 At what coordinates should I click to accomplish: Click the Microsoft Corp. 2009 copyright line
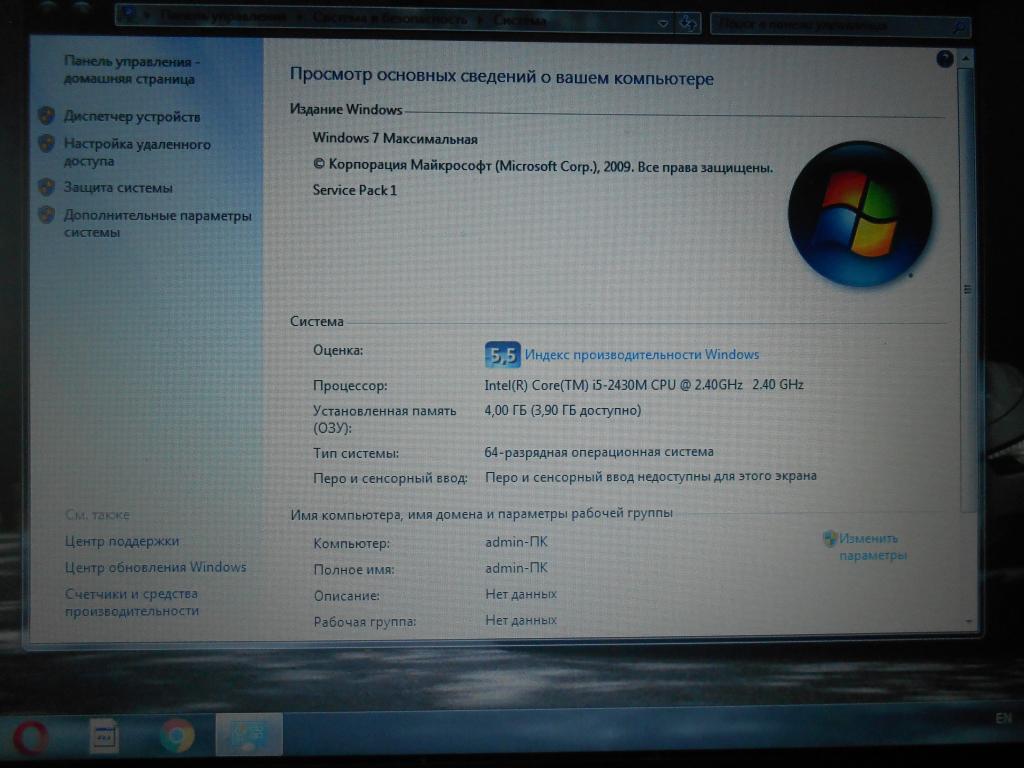(x=543, y=166)
